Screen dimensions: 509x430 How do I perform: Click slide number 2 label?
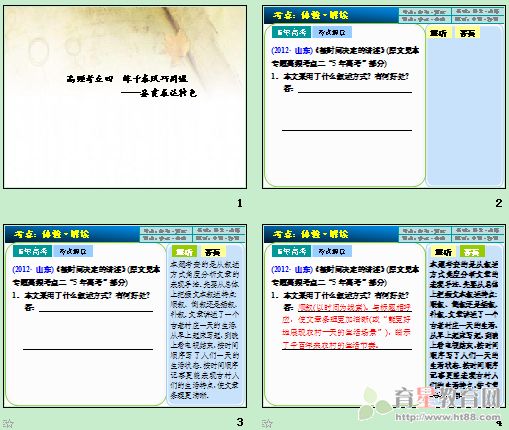coord(499,203)
